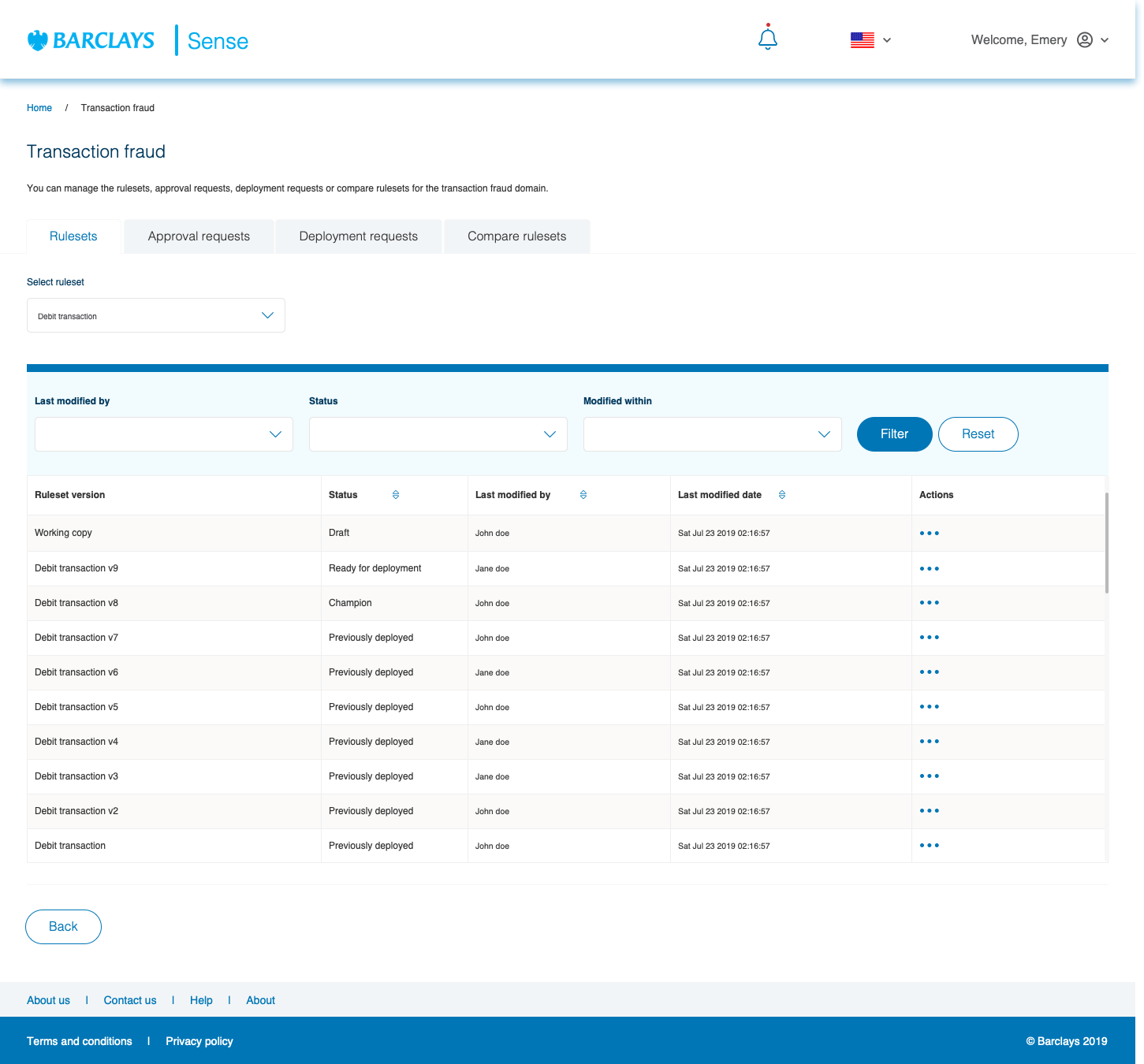Open the Modified within filter dropdown
Screen dimensions: 1144x1064
pyautogui.click(x=713, y=434)
